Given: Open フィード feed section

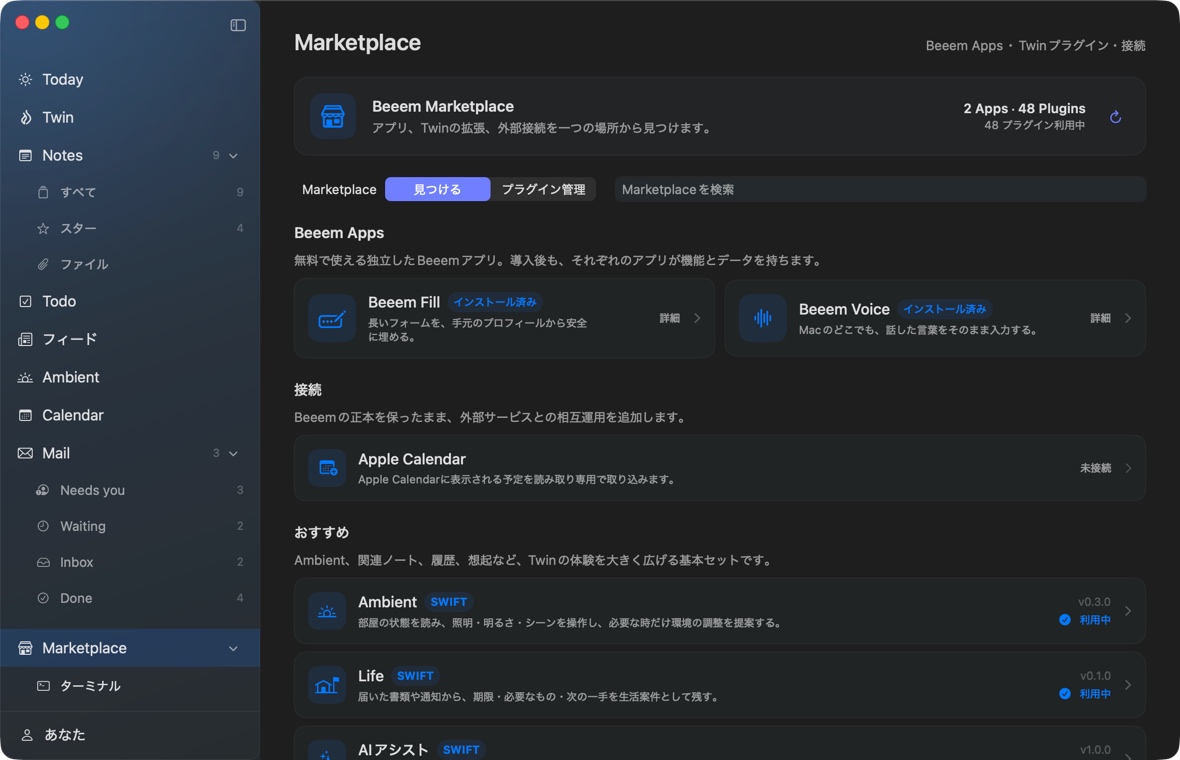Looking at the screenshot, I should click(x=130, y=339).
